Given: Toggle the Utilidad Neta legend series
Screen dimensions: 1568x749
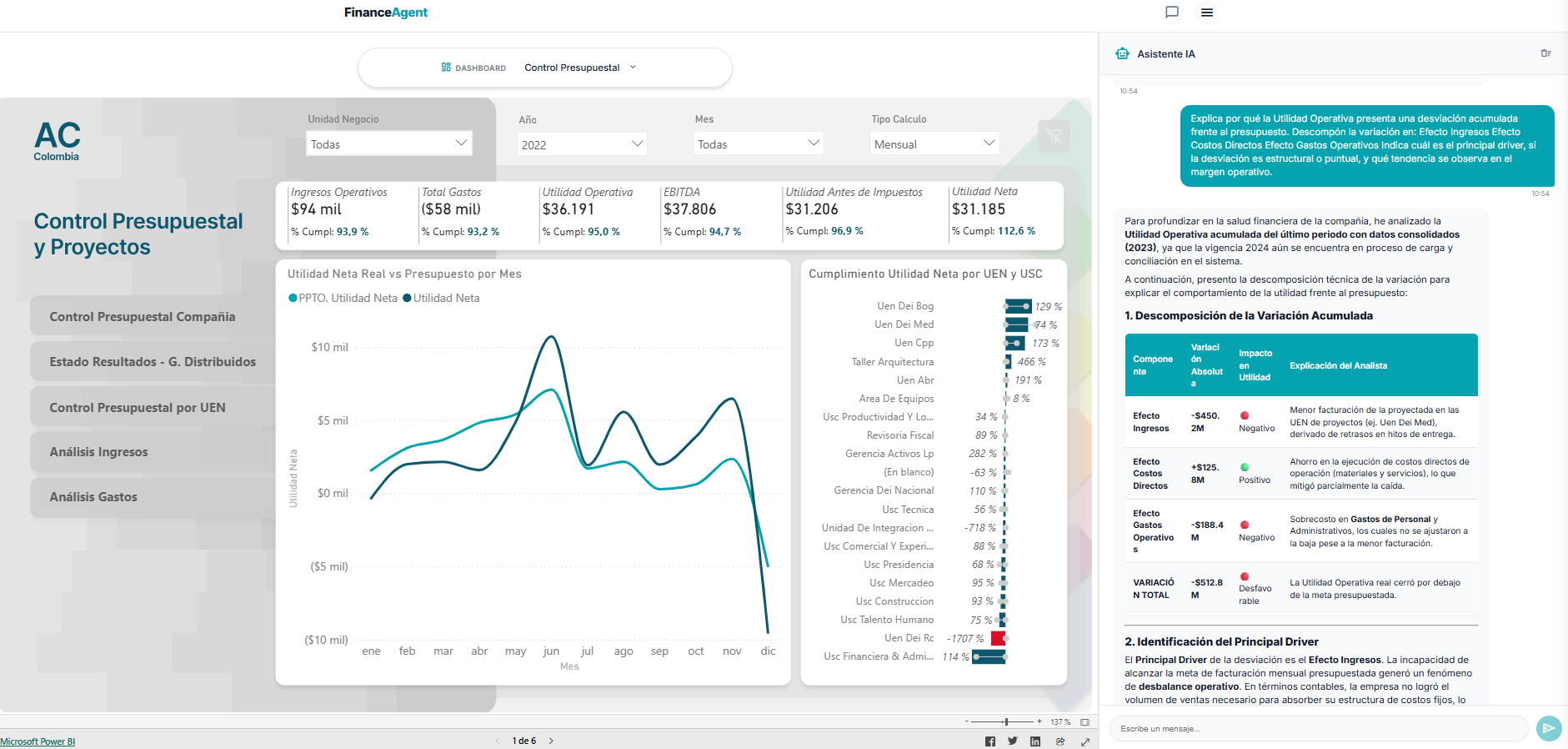Looking at the screenshot, I should point(442,298).
